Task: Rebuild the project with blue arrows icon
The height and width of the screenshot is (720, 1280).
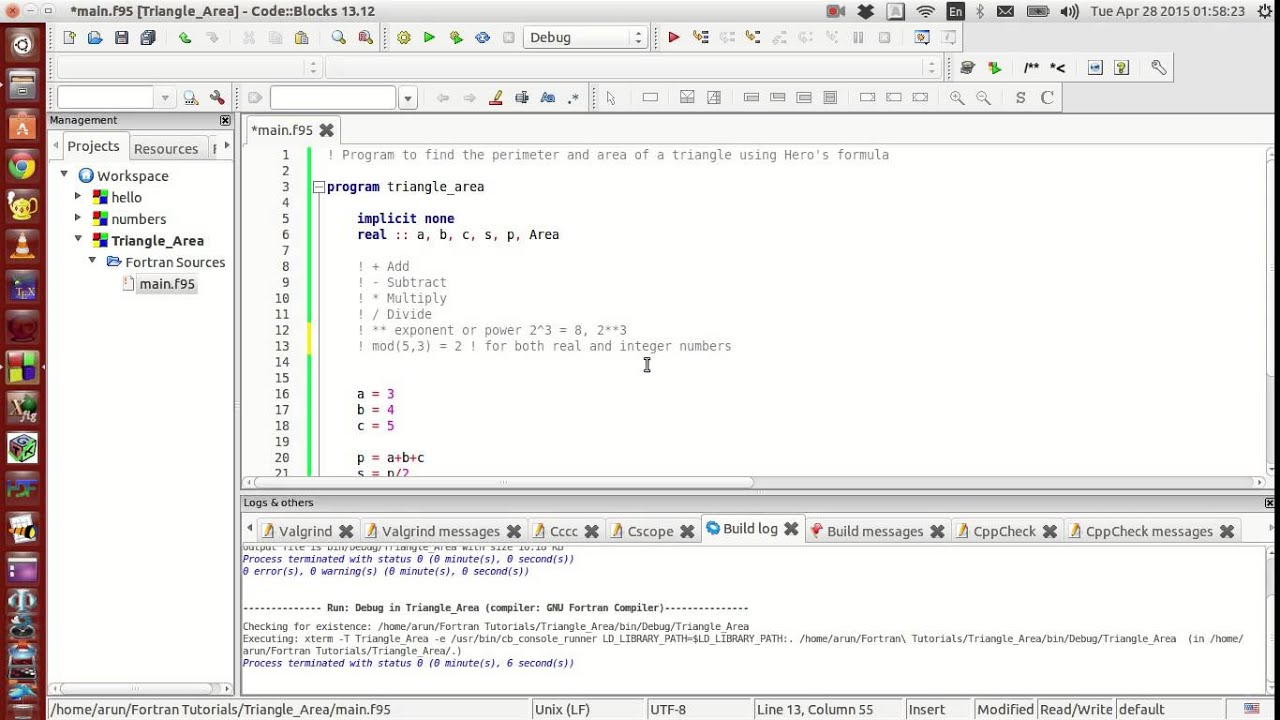Action: point(482,37)
